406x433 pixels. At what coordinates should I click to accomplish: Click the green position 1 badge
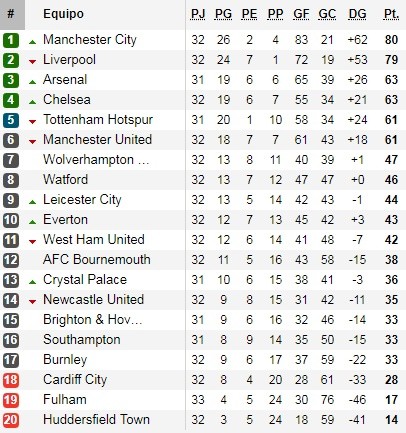click(11, 40)
